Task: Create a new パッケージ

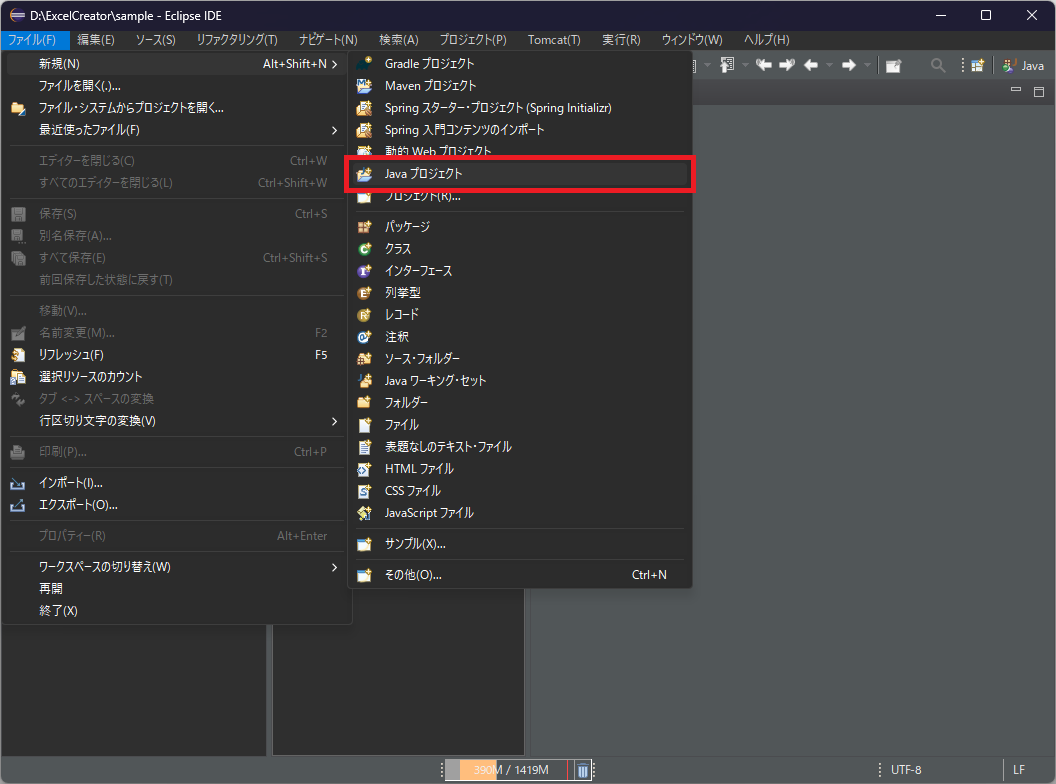Action: [519, 227]
